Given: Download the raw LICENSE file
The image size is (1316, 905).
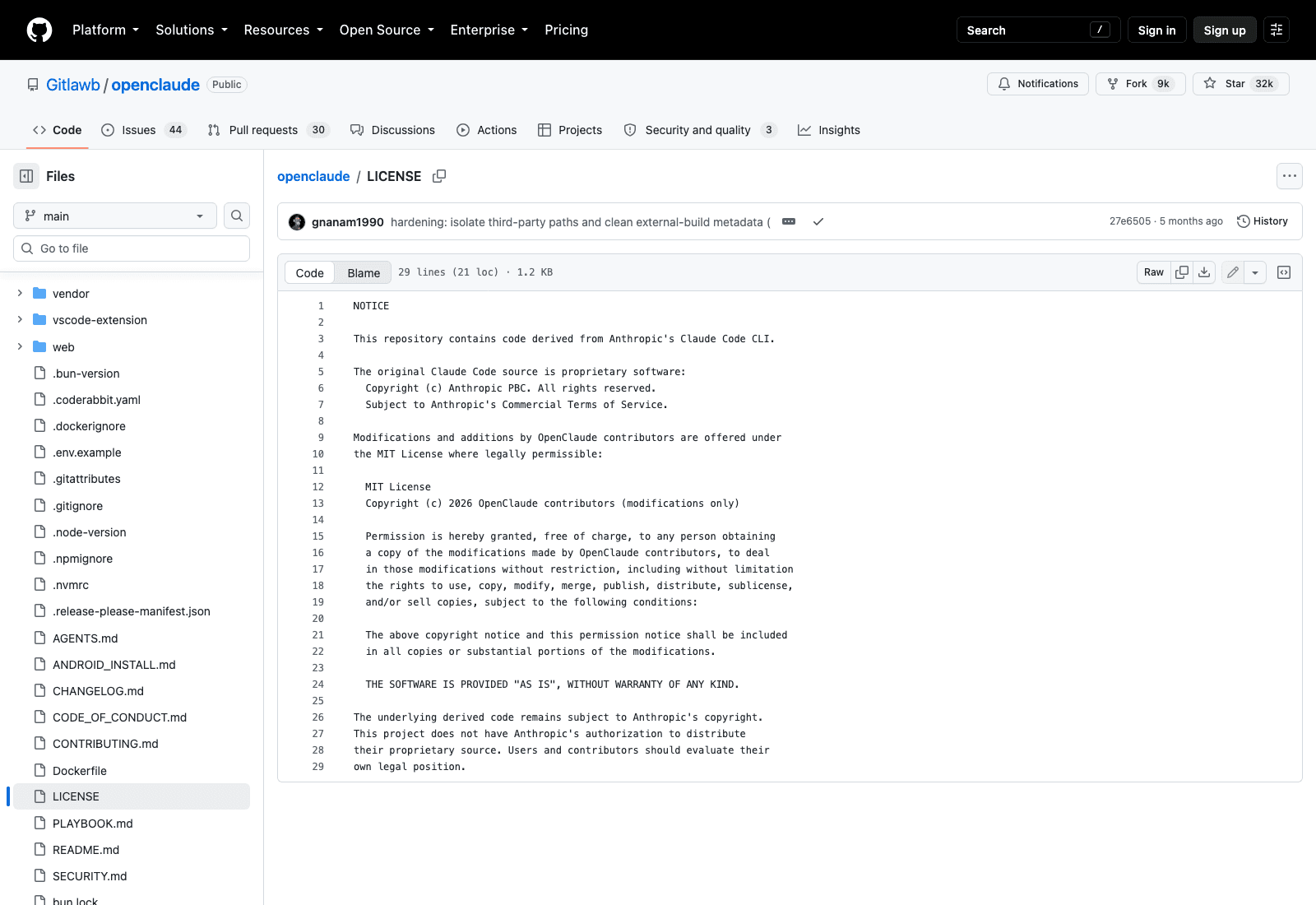Looking at the screenshot, I should 1204,272.
